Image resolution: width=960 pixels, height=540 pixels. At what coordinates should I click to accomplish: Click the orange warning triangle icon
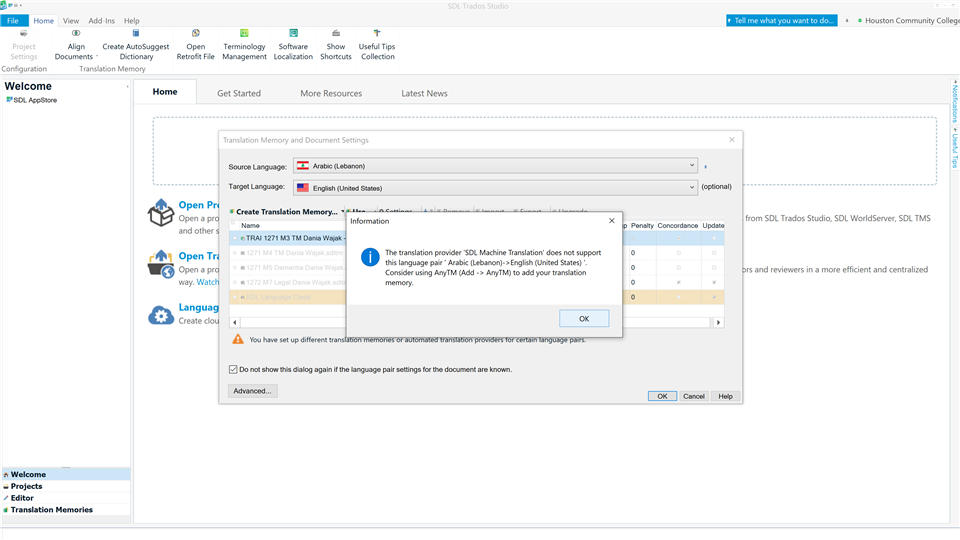(x=238, y=339)
